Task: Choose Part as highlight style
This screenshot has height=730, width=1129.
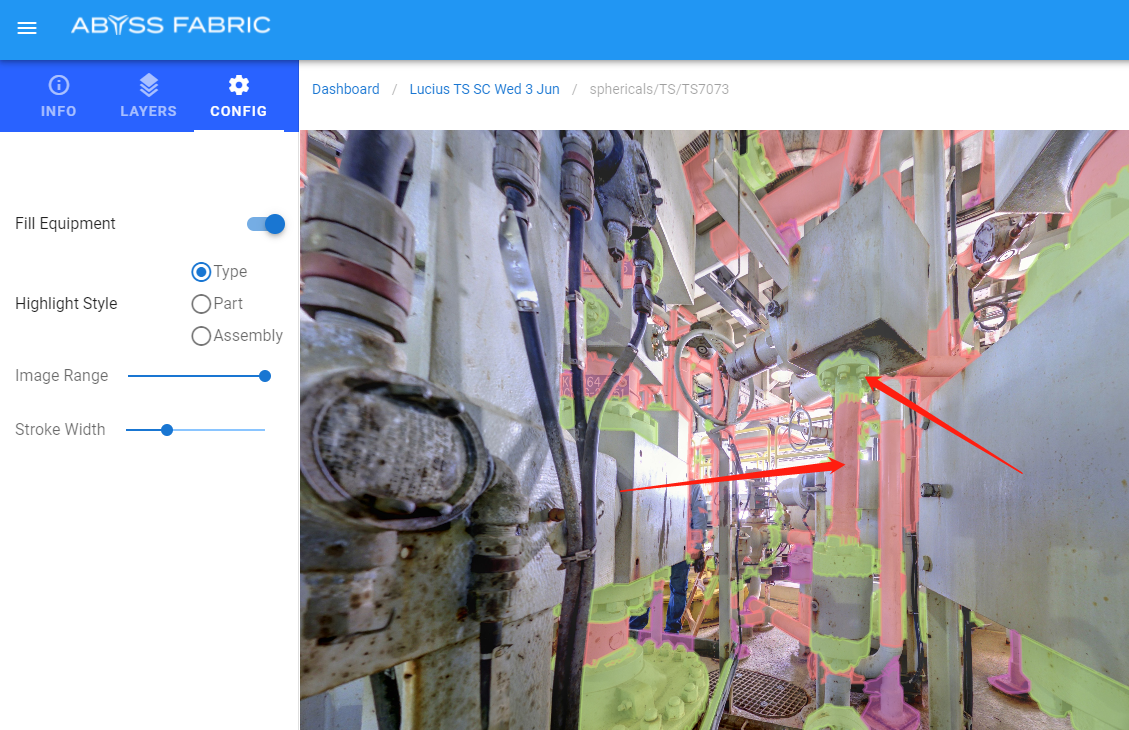Action: (x=201, y=304)
